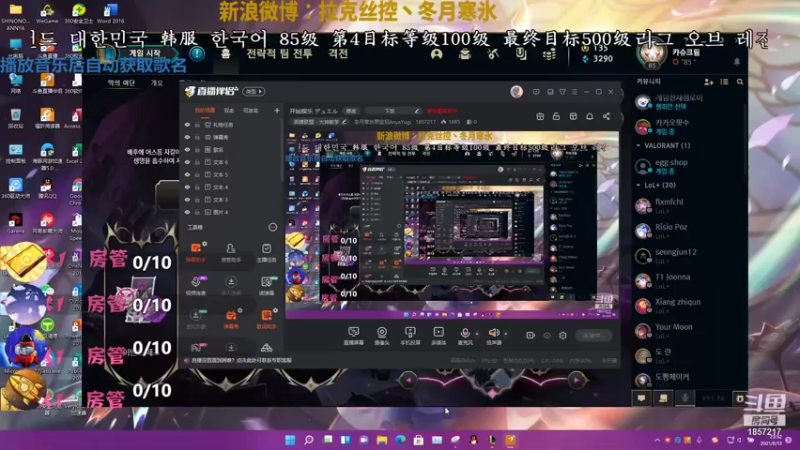
Task: Open the menu lines icon in companion title bar
Action: coord(574,92)
